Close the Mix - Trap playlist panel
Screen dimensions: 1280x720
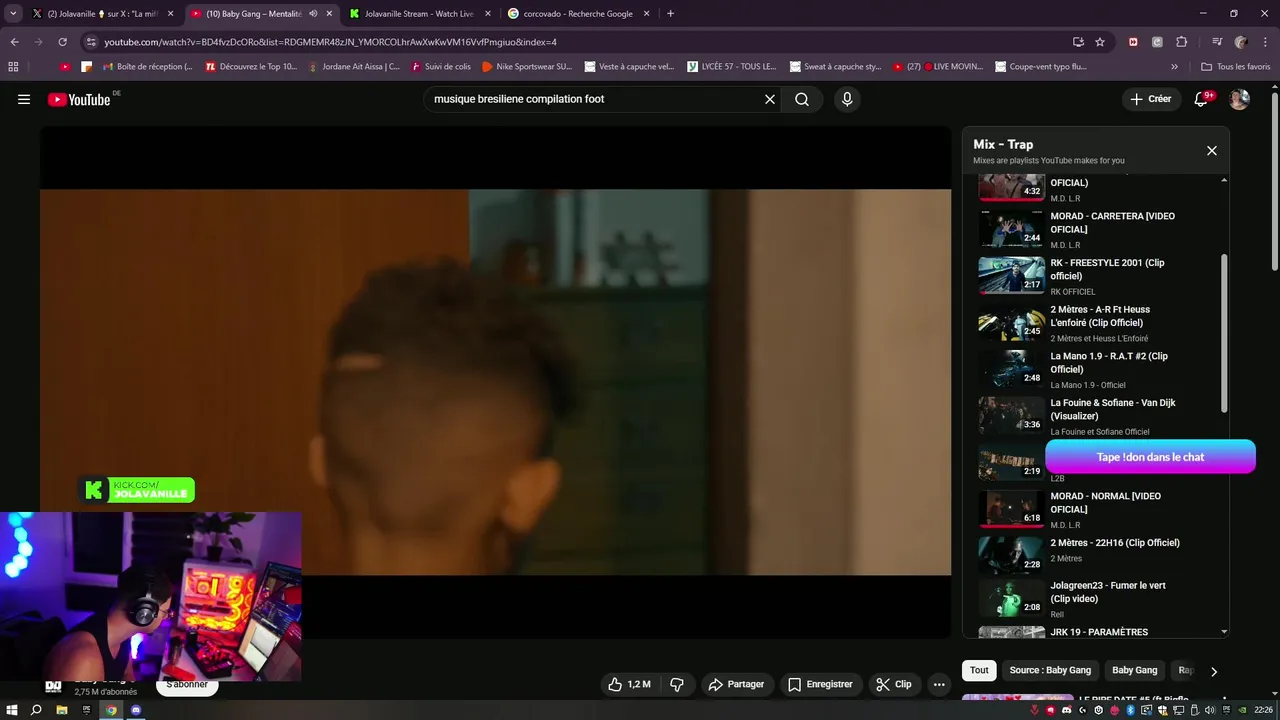[x=1212, y=151]
